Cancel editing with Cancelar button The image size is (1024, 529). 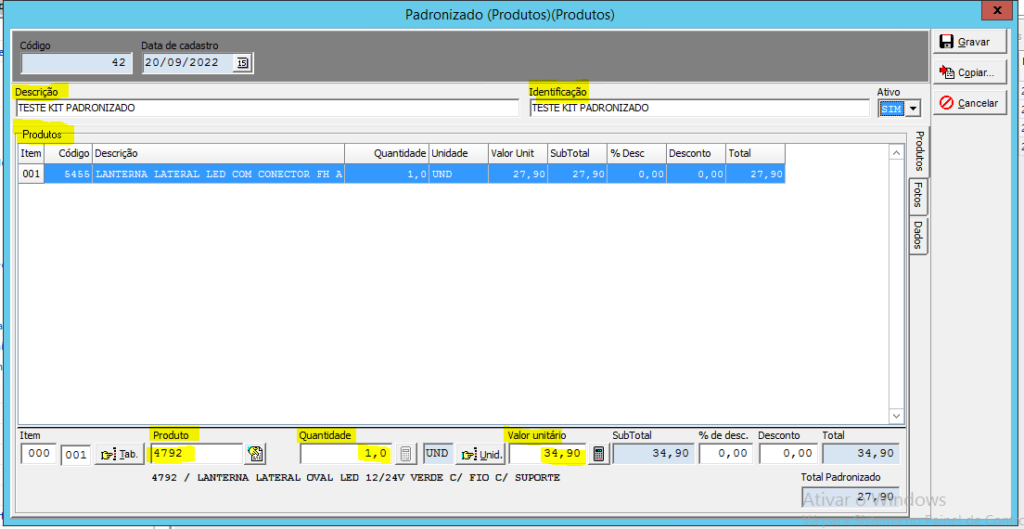(x=970, y=103)
